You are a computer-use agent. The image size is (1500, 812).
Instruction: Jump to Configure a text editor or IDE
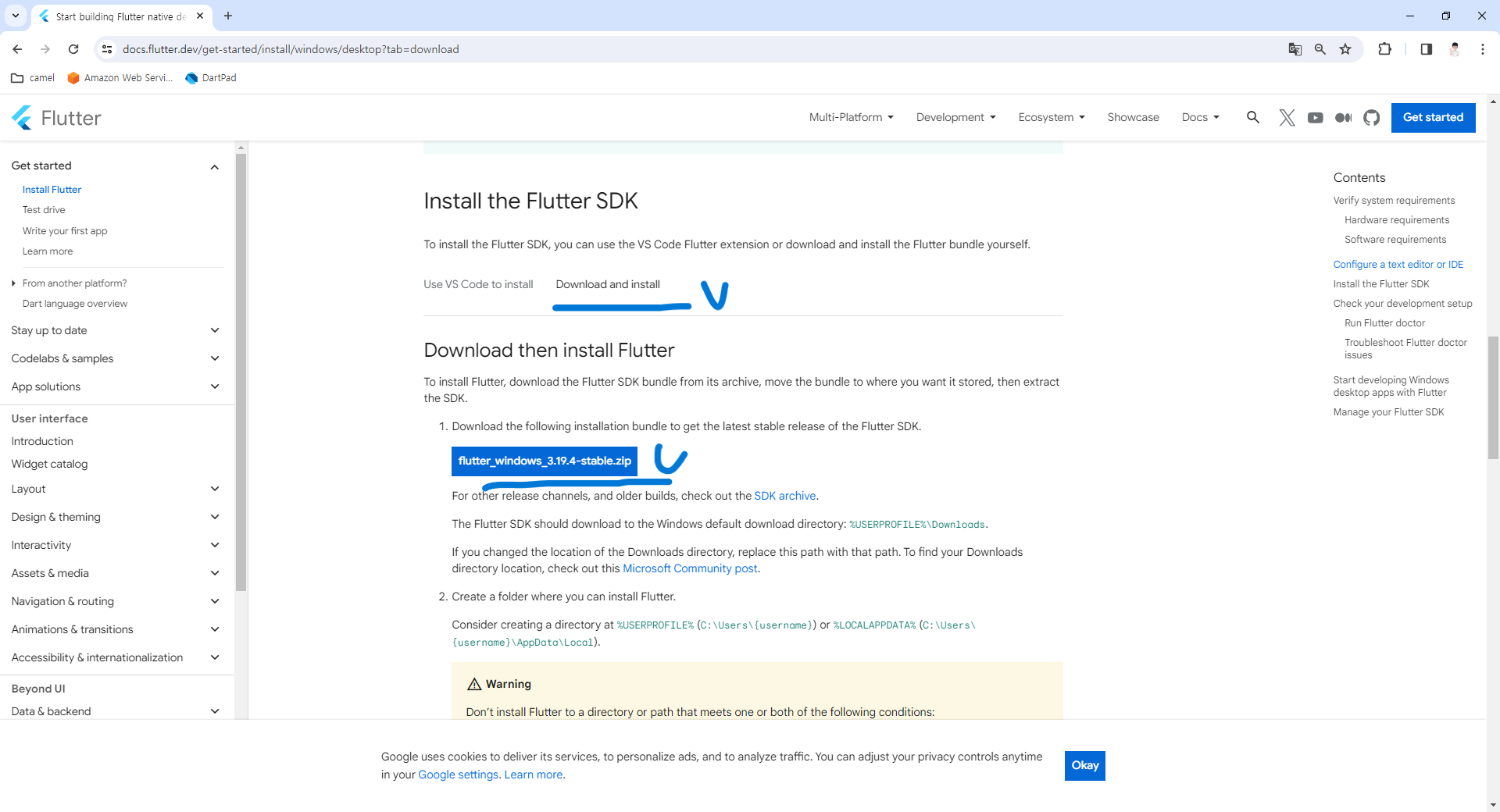point(1398,265)
